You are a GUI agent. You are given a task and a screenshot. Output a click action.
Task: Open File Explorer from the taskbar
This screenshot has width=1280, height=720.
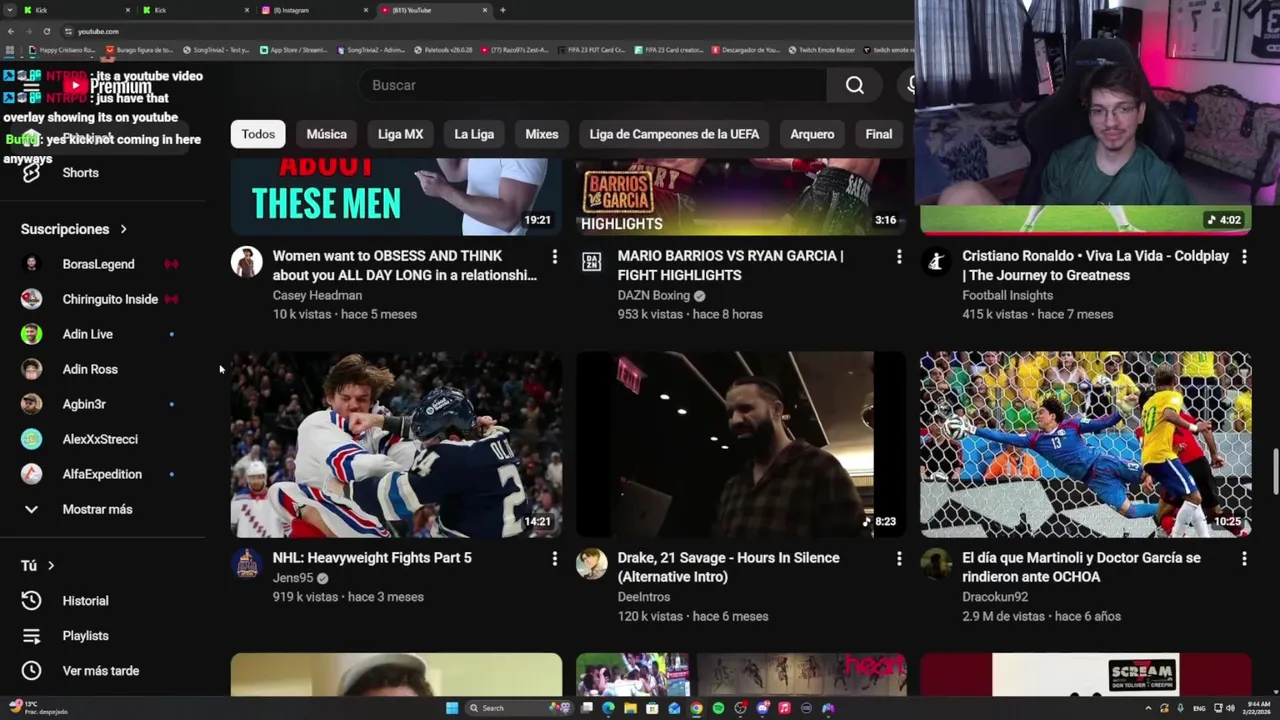pos(630,708)
